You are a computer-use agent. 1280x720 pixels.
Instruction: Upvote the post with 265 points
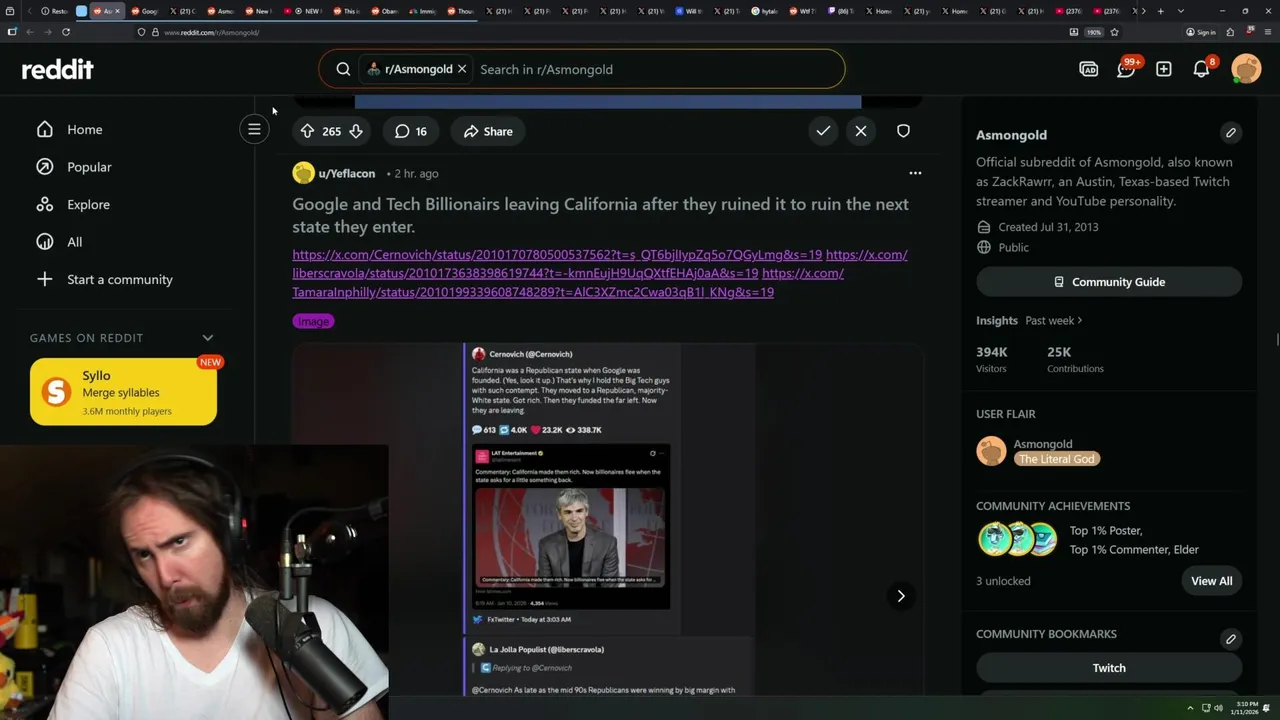coord(307,131)
